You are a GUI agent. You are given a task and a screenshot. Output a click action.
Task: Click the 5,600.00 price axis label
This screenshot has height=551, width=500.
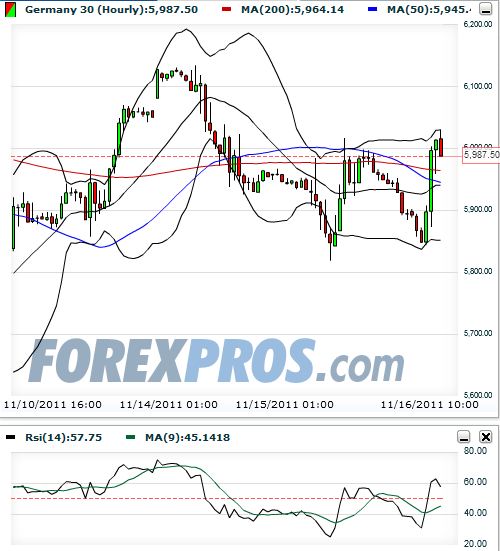[478, 395]
